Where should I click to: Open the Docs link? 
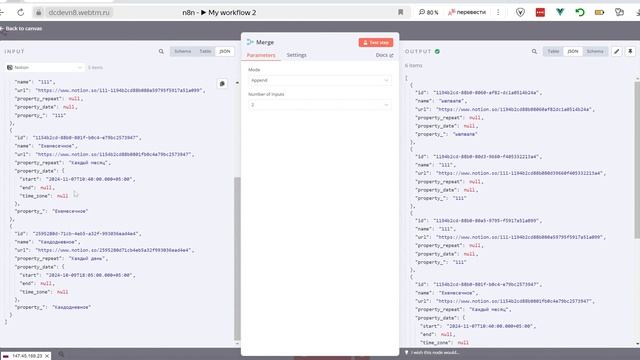click(x=384, y=55)
